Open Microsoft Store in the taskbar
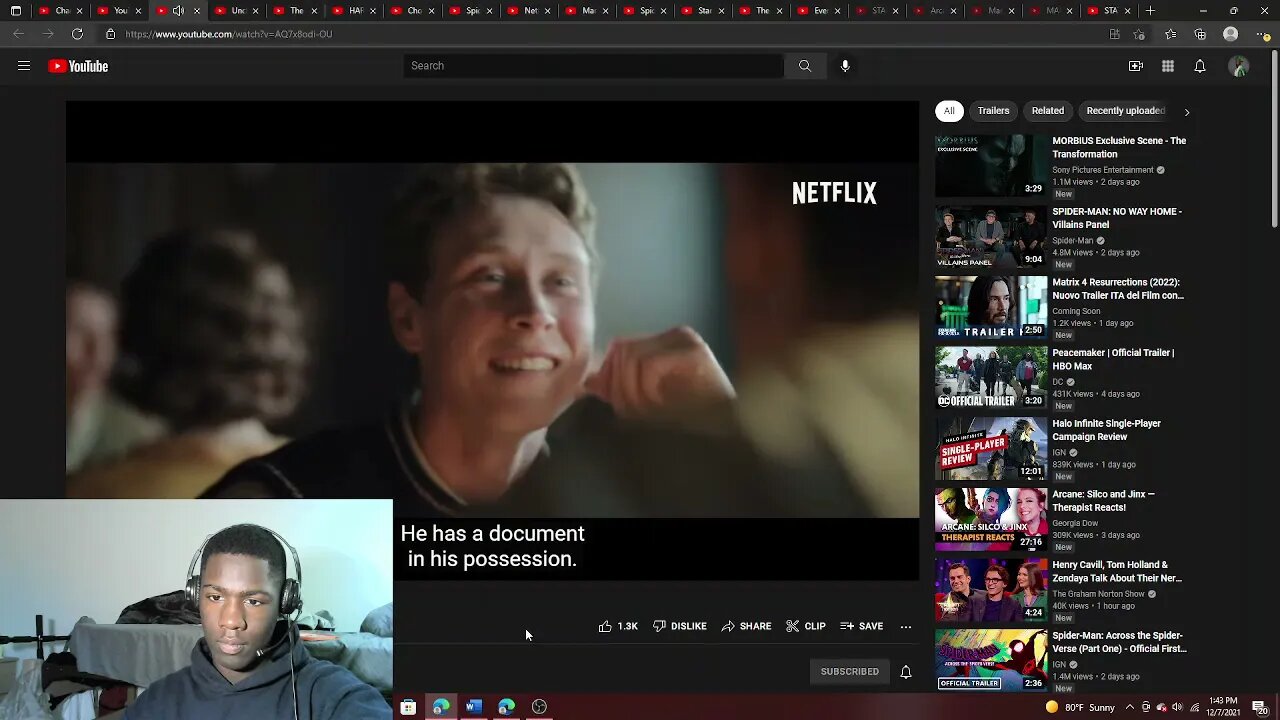Viewport: 1280px width, 720px height. 408,707
